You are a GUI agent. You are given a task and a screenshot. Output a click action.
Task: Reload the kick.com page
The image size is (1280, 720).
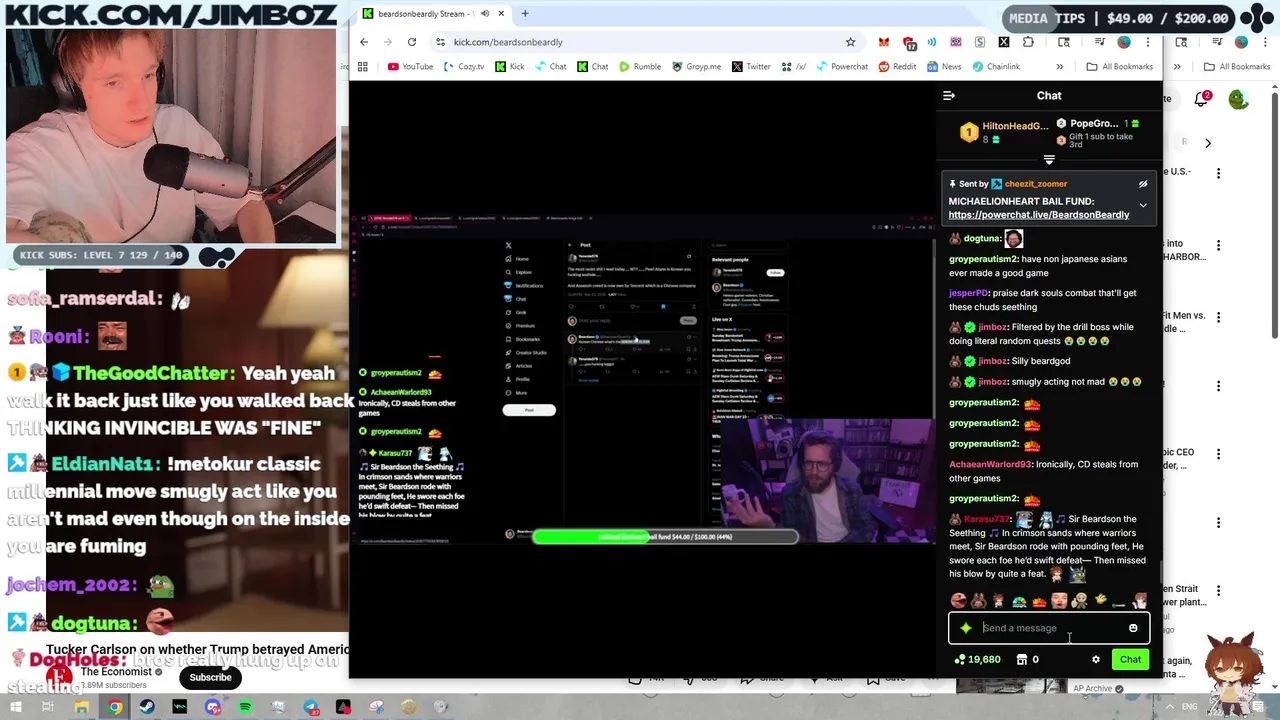point(412,42)
